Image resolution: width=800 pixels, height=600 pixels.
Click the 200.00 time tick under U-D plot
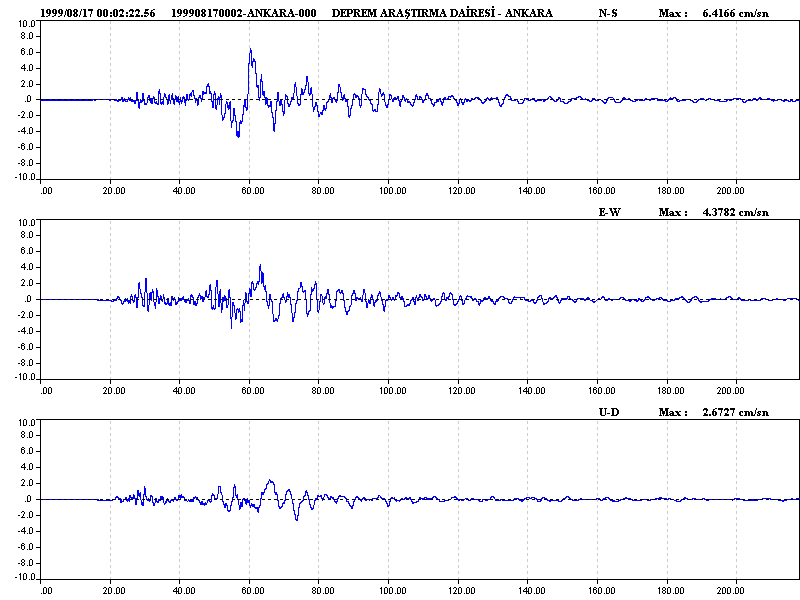(732, 589)
